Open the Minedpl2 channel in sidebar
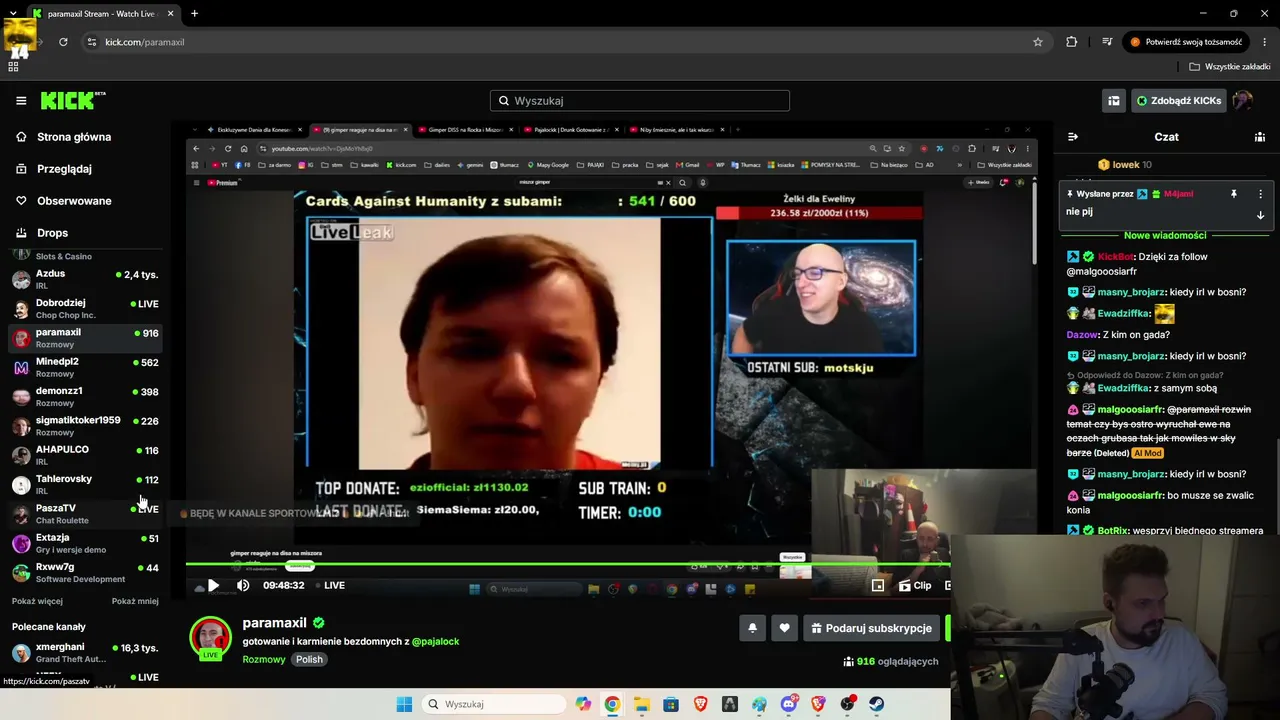The height and width of the screenshot is (720, 1280). click(x=85, y=367)
